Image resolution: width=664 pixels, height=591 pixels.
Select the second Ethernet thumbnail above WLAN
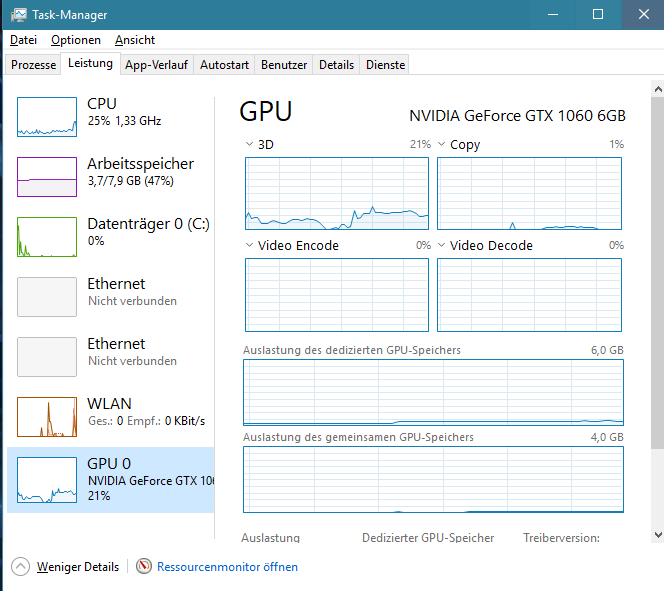pos(47,357)
